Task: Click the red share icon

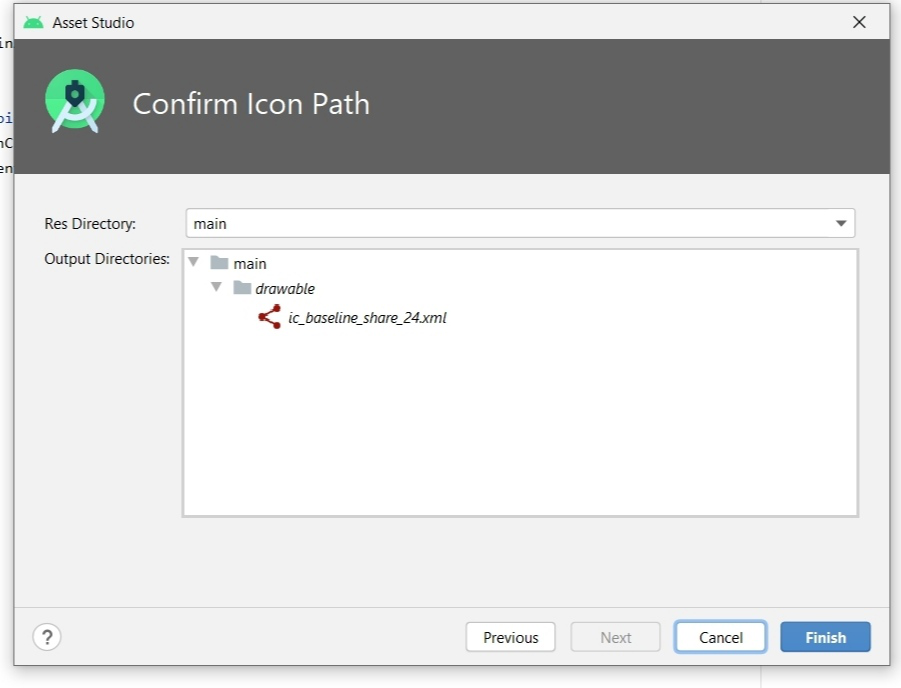Action: [x=269, y=317]
